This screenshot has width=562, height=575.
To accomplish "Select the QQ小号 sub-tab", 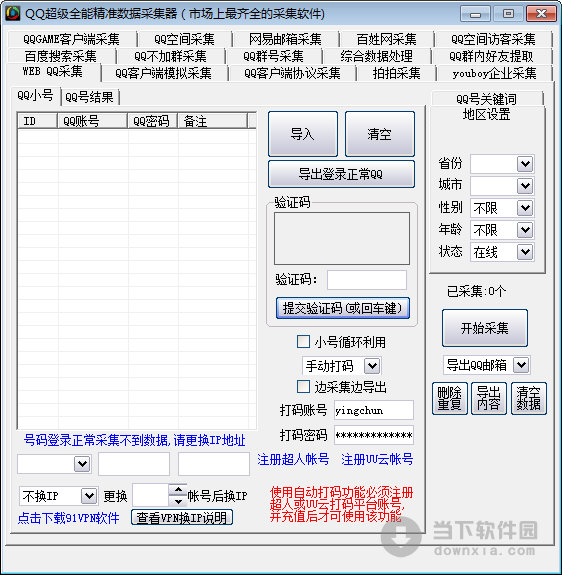I will (36, 96).
